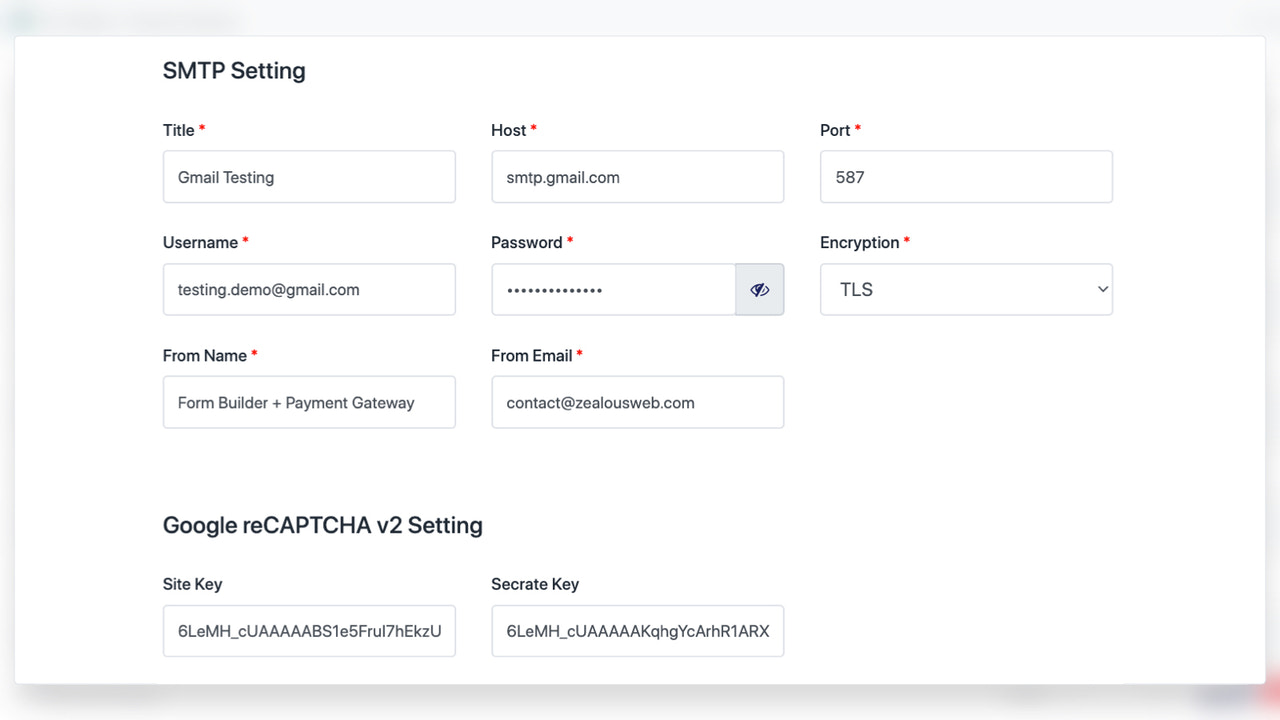This screenshot has width=1280, height=720.
Task: Click inside the Title input field
Action: point(309,176)
